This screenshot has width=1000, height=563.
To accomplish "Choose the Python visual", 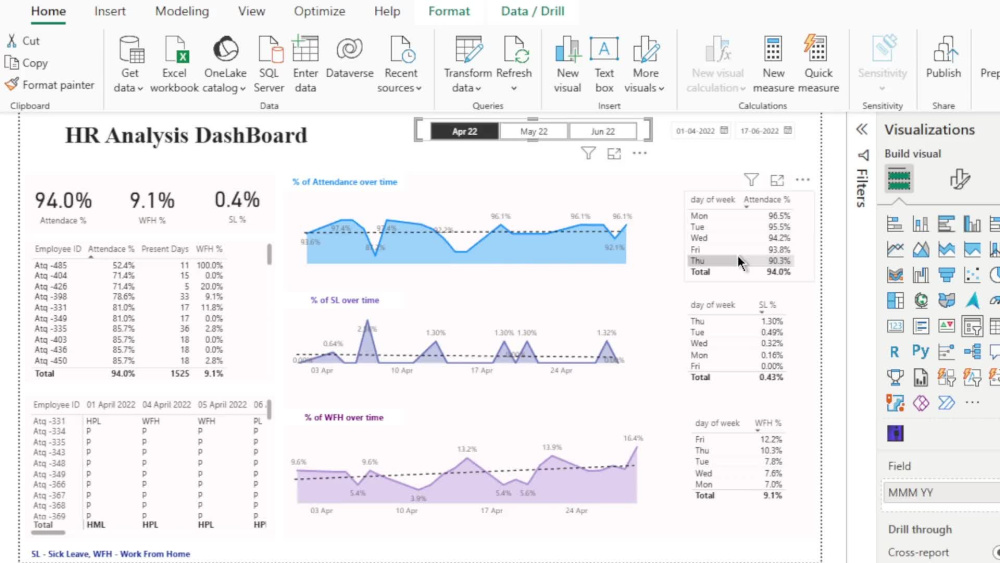I will pos(920,351).
